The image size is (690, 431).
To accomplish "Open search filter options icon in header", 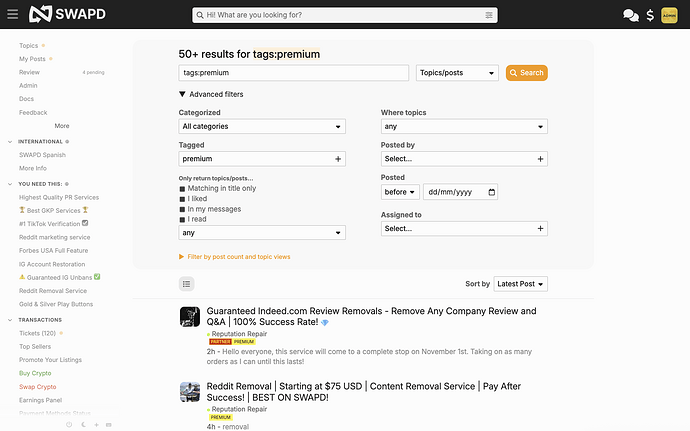I will tap(489, 15).
